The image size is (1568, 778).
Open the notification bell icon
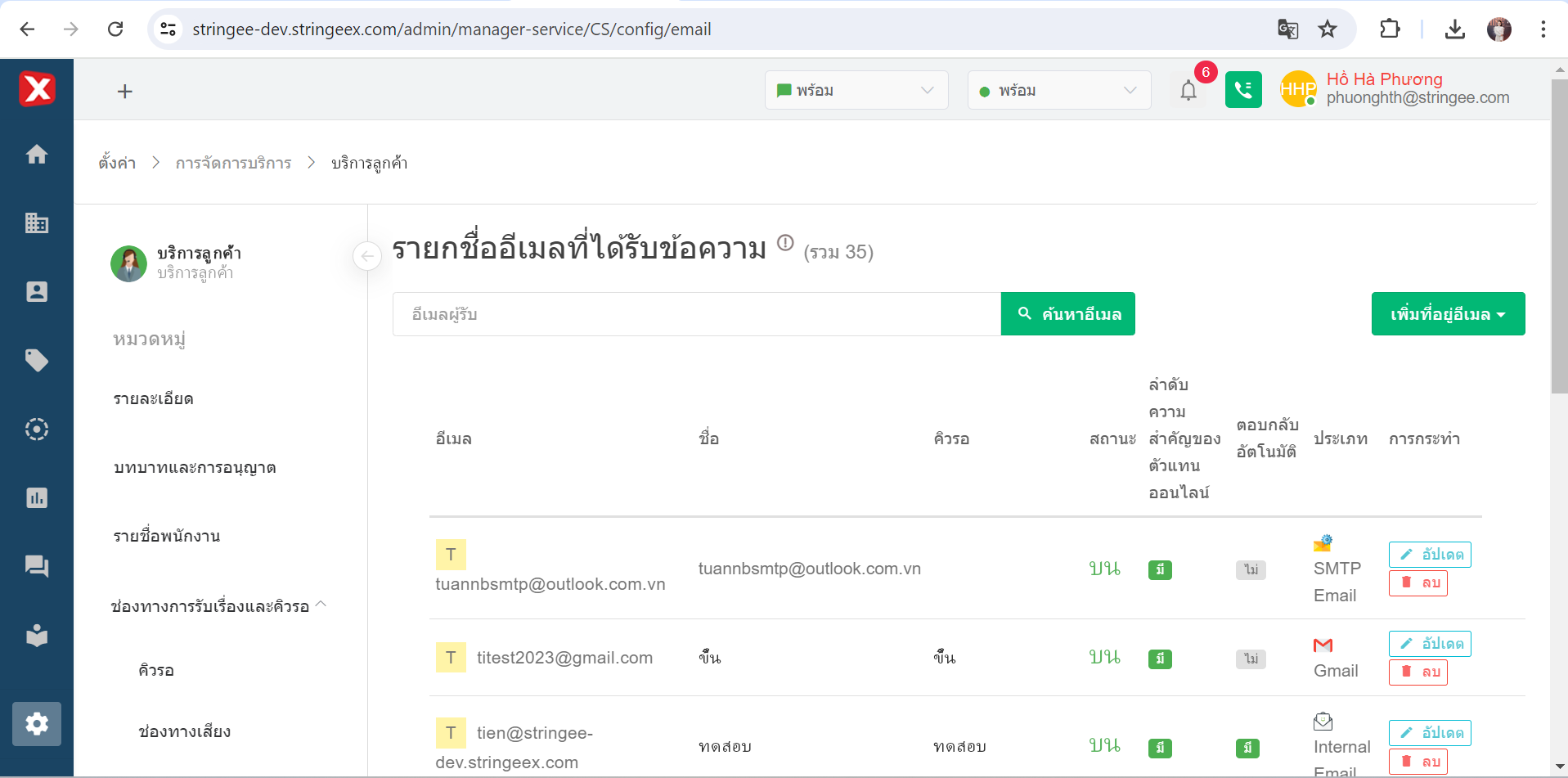(x=1188, y=90)
